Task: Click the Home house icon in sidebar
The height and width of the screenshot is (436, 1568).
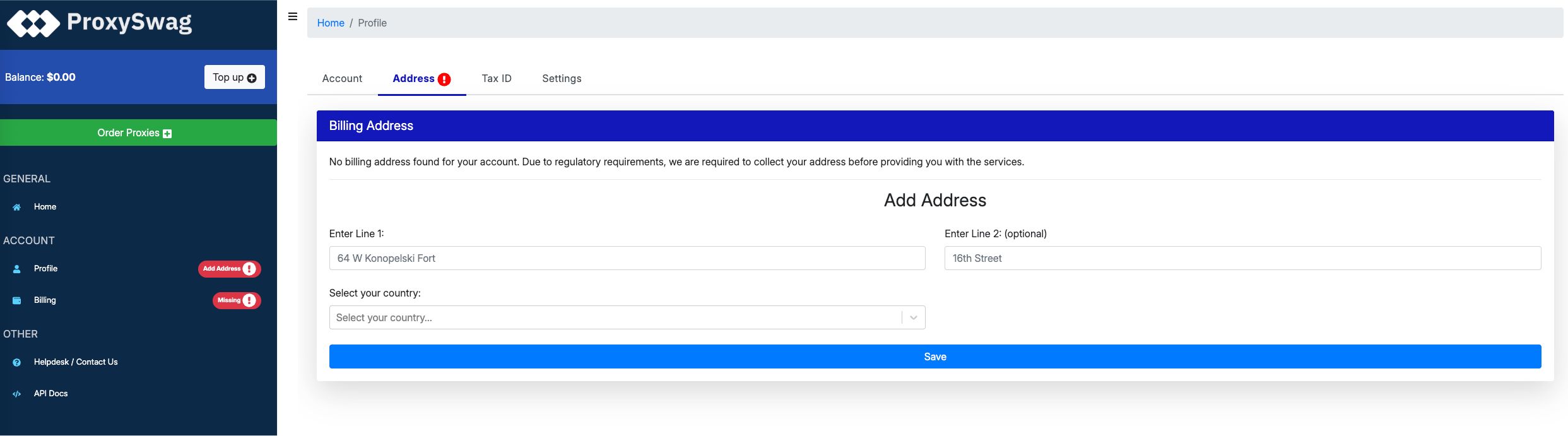Action: (17, 207)
